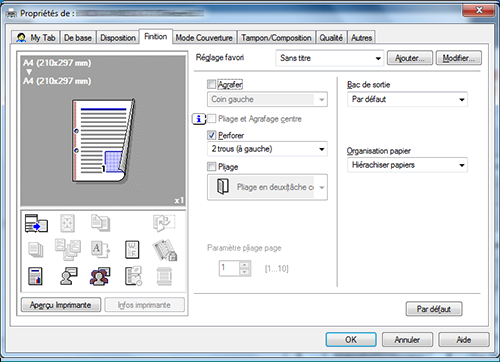Click the Par défaut reset button
500x362 pixels.
[434, 309]
